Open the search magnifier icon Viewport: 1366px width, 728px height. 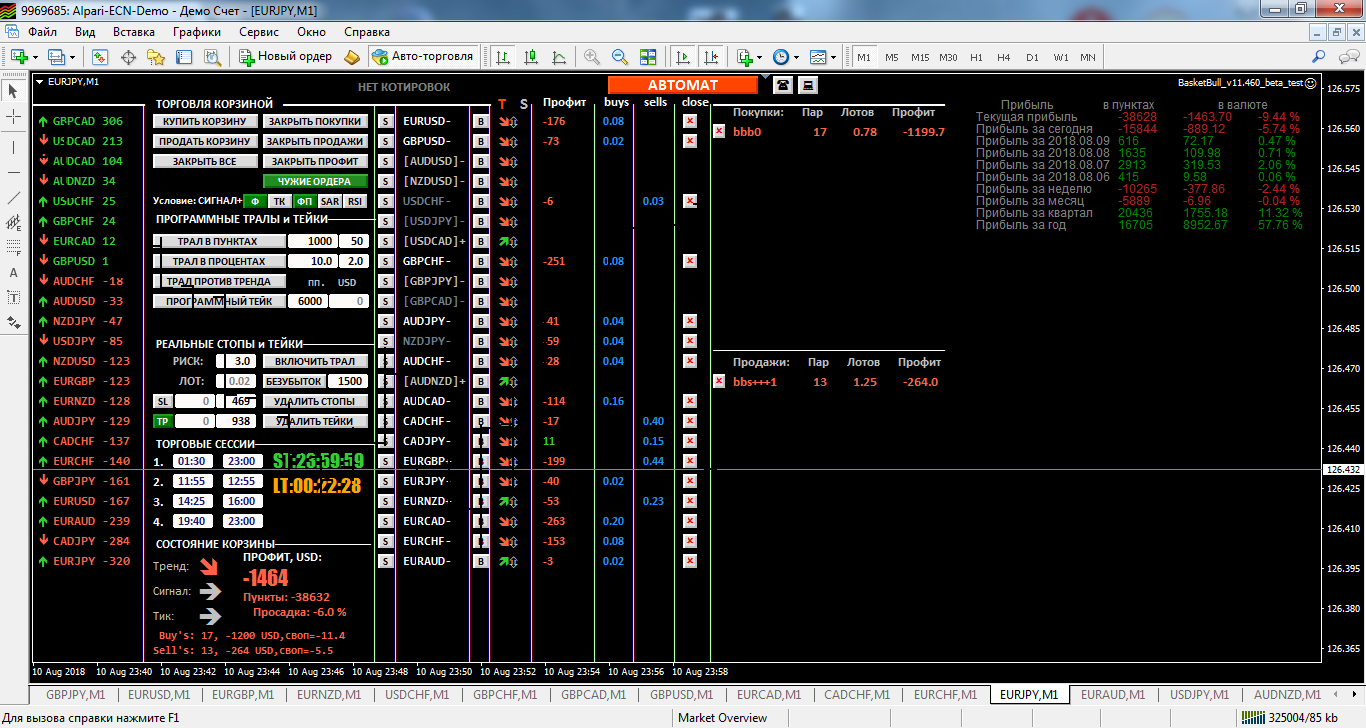[x=1319, y=57]
